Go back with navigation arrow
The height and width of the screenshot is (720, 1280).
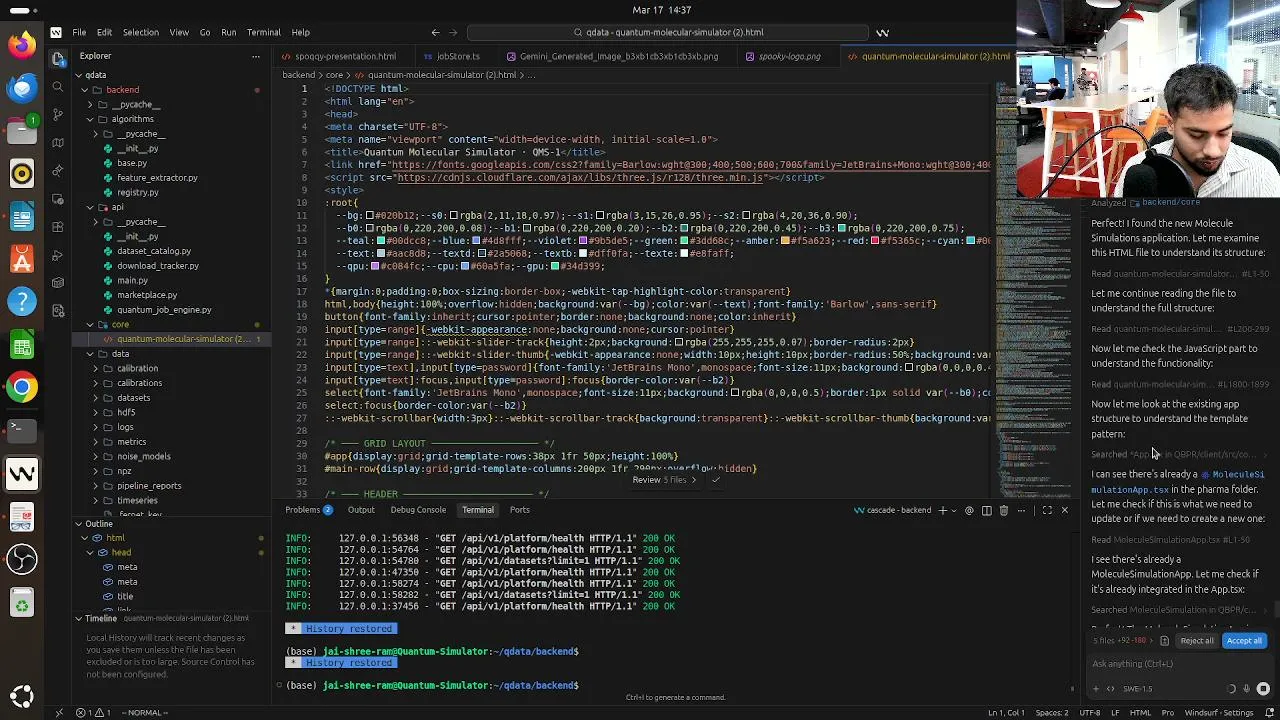(x=435, y=32)
